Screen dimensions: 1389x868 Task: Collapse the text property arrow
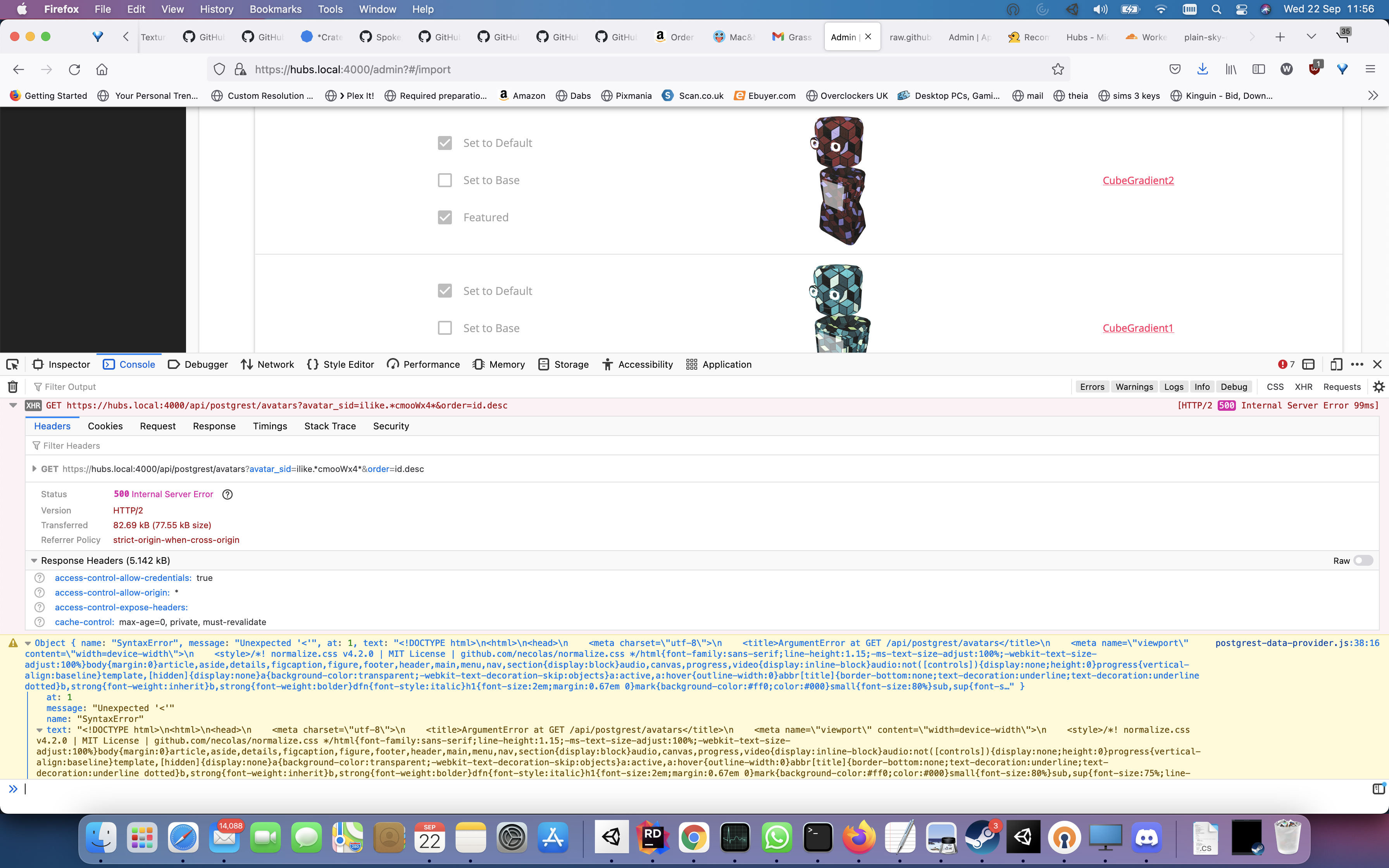(x=40, y=730)
